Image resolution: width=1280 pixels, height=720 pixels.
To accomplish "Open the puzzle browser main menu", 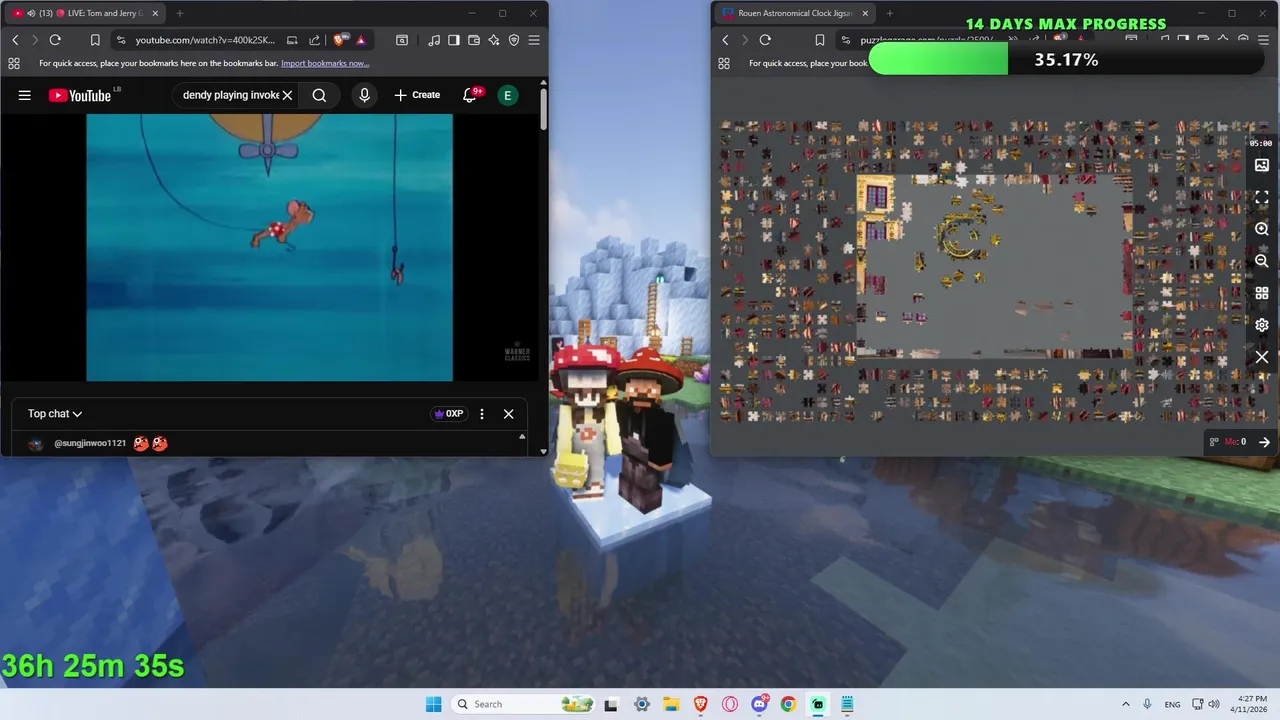I will [1262, 40].
